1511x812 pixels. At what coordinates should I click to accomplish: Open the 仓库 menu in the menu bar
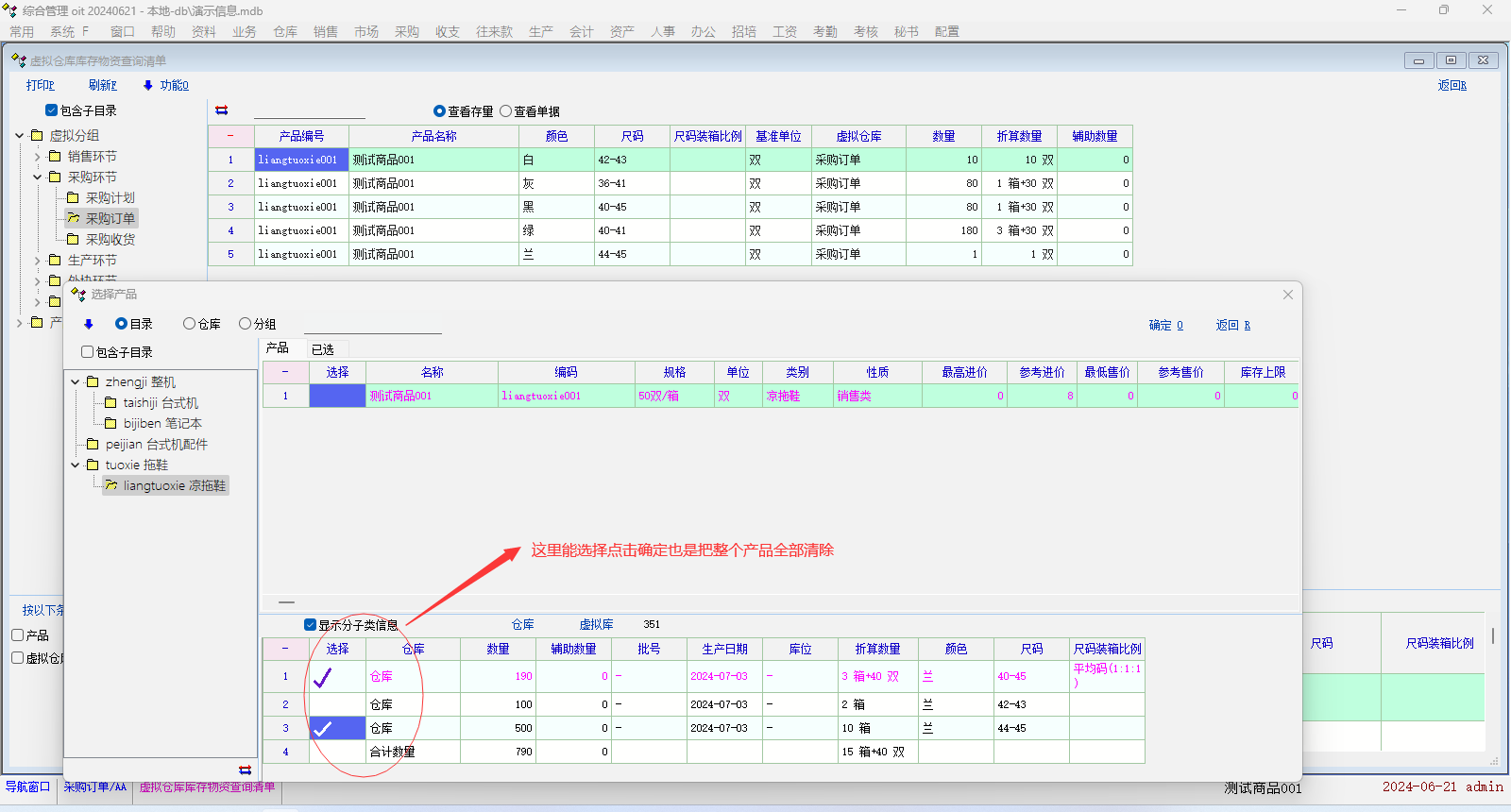(x=284, y=31)
